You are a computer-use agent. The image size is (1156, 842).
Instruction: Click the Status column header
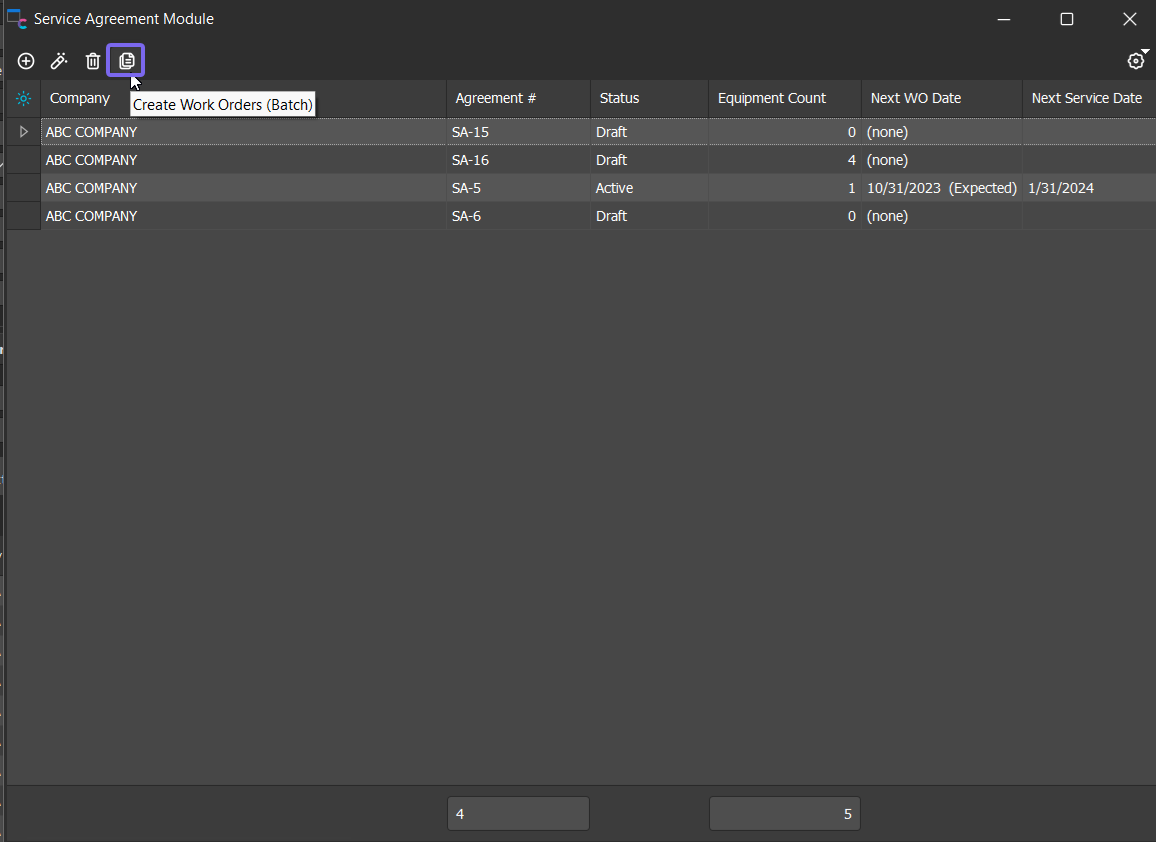(619, 98)
